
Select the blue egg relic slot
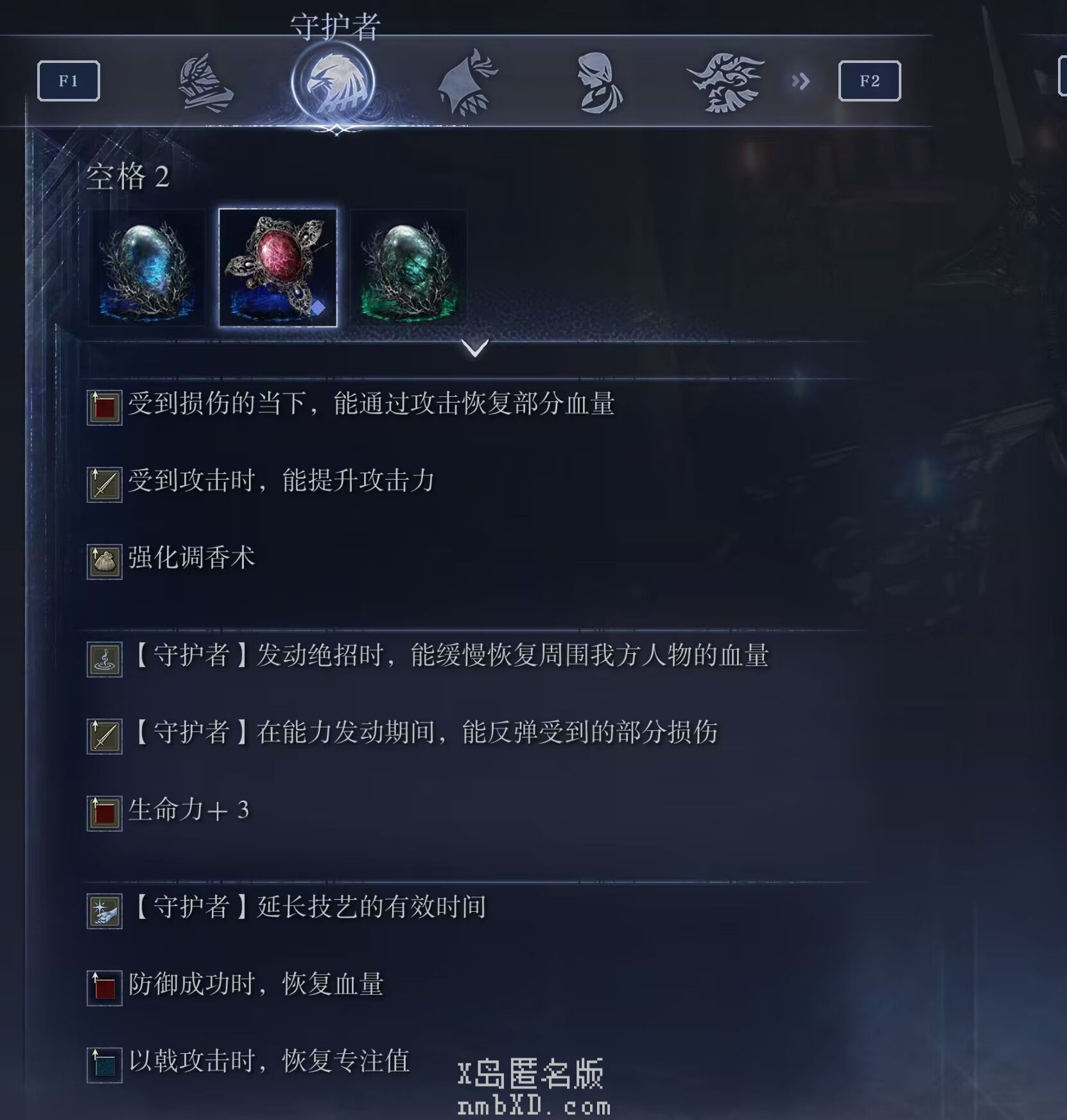[x=147, y=268]
